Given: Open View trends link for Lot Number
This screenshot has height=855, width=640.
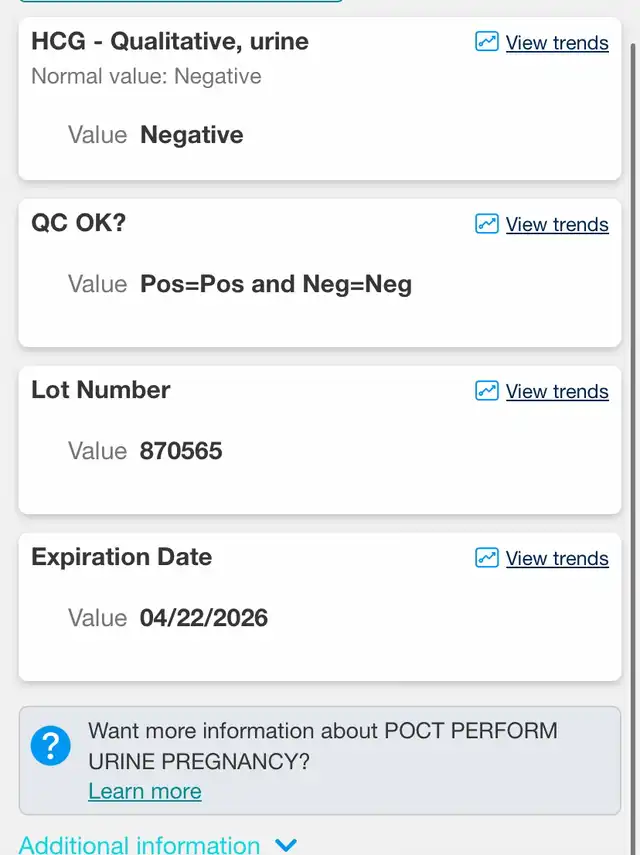Looking at the screenshot, I should pyautogui.click(x=557, y=391).
